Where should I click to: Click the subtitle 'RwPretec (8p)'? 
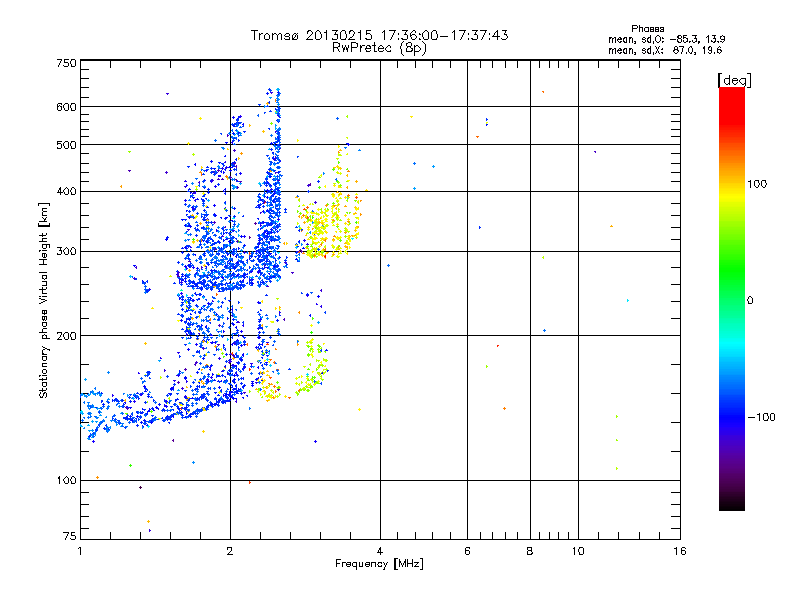379,48
